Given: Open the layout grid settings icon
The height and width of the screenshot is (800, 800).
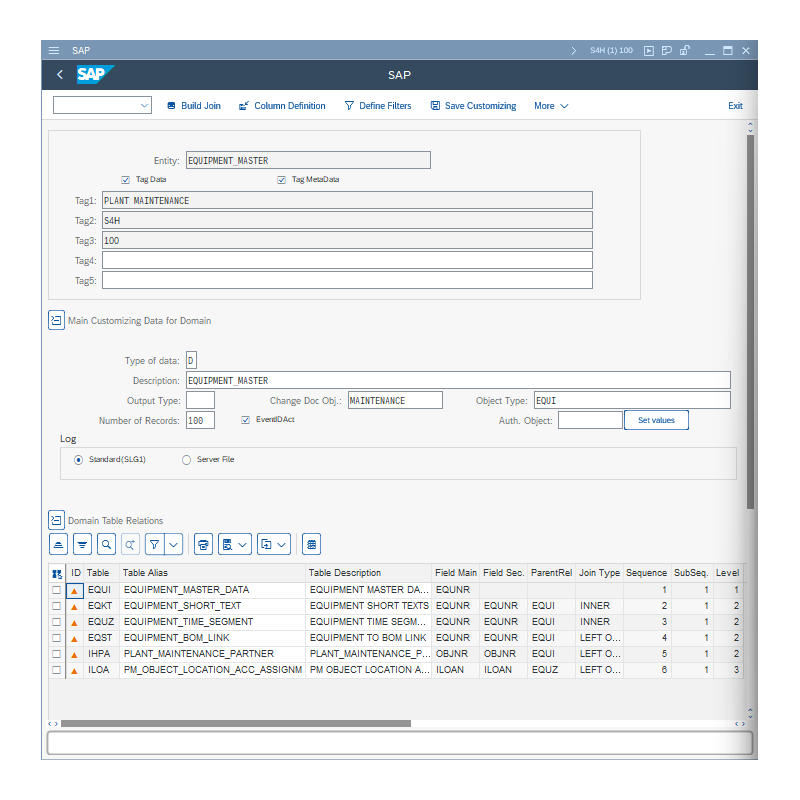Looking at the screenshot, I should tap(311, 544).
